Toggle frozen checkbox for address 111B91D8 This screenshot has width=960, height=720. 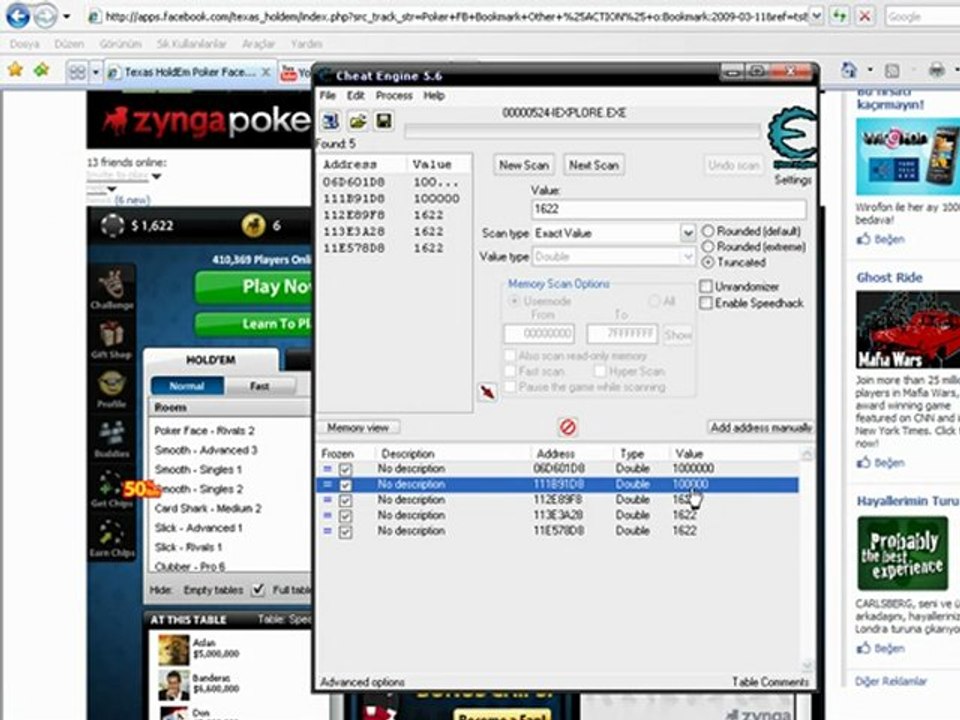[x=345, y=485]
